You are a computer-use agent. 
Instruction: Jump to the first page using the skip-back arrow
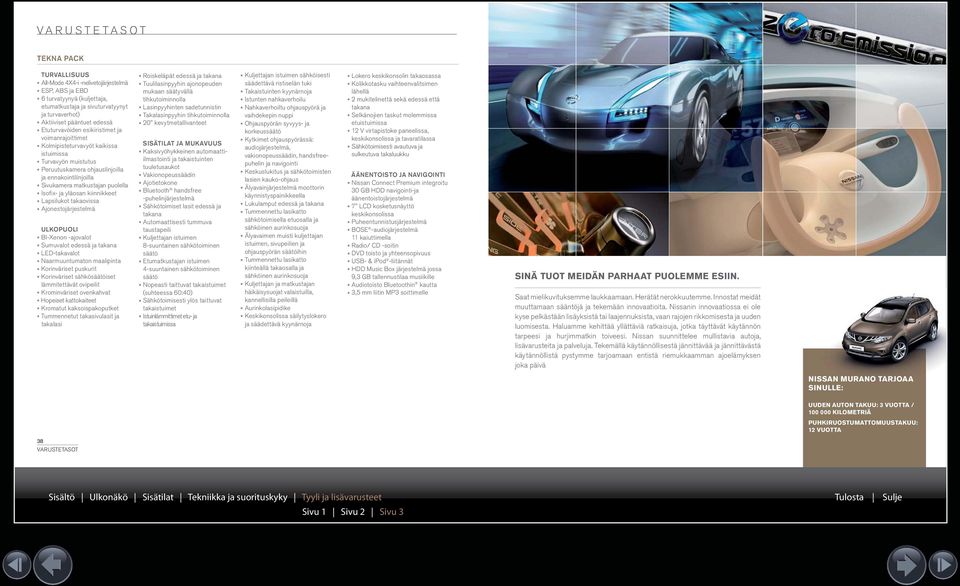(17, 564)
